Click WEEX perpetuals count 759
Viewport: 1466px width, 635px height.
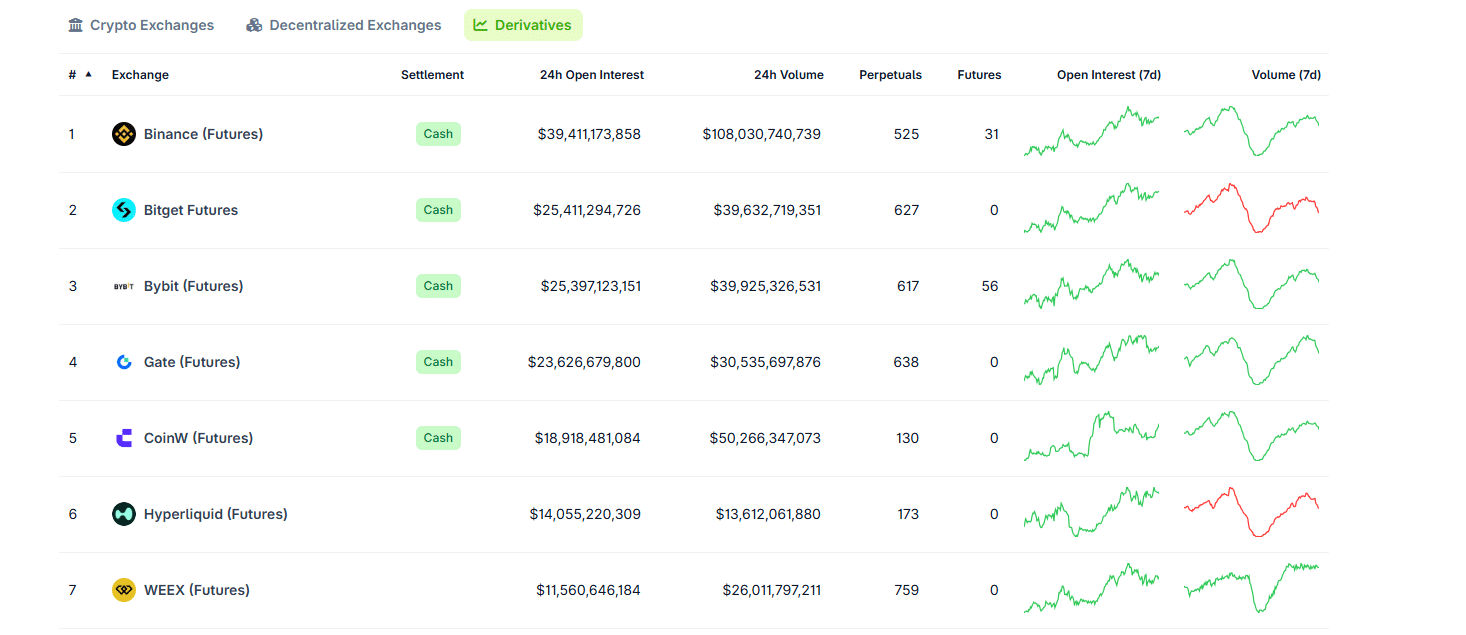click(906, 590)
